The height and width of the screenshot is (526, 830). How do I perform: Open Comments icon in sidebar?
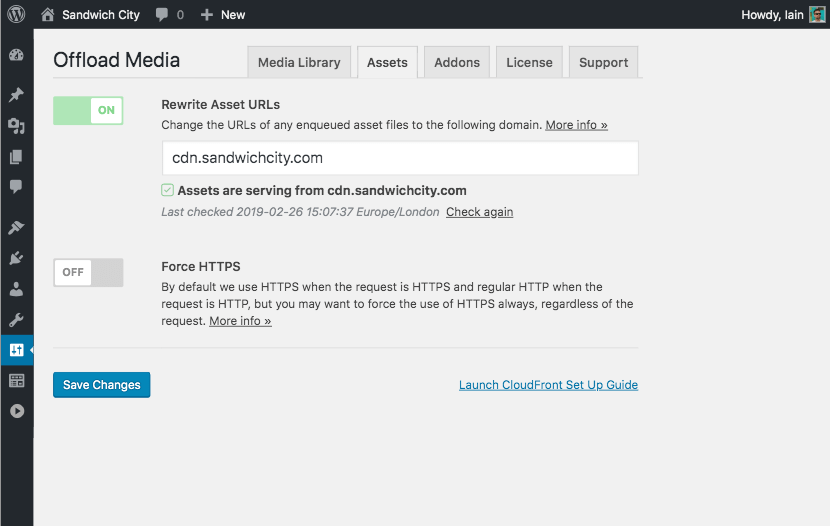16,187
